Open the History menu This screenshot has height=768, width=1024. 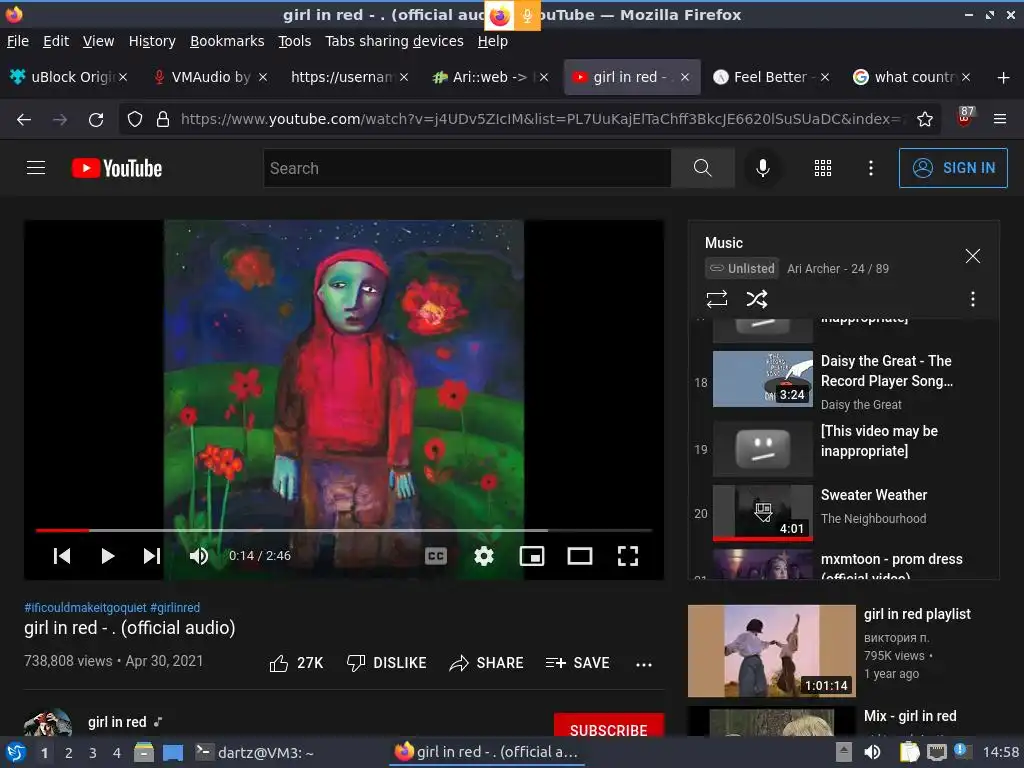tap(152, 41)
